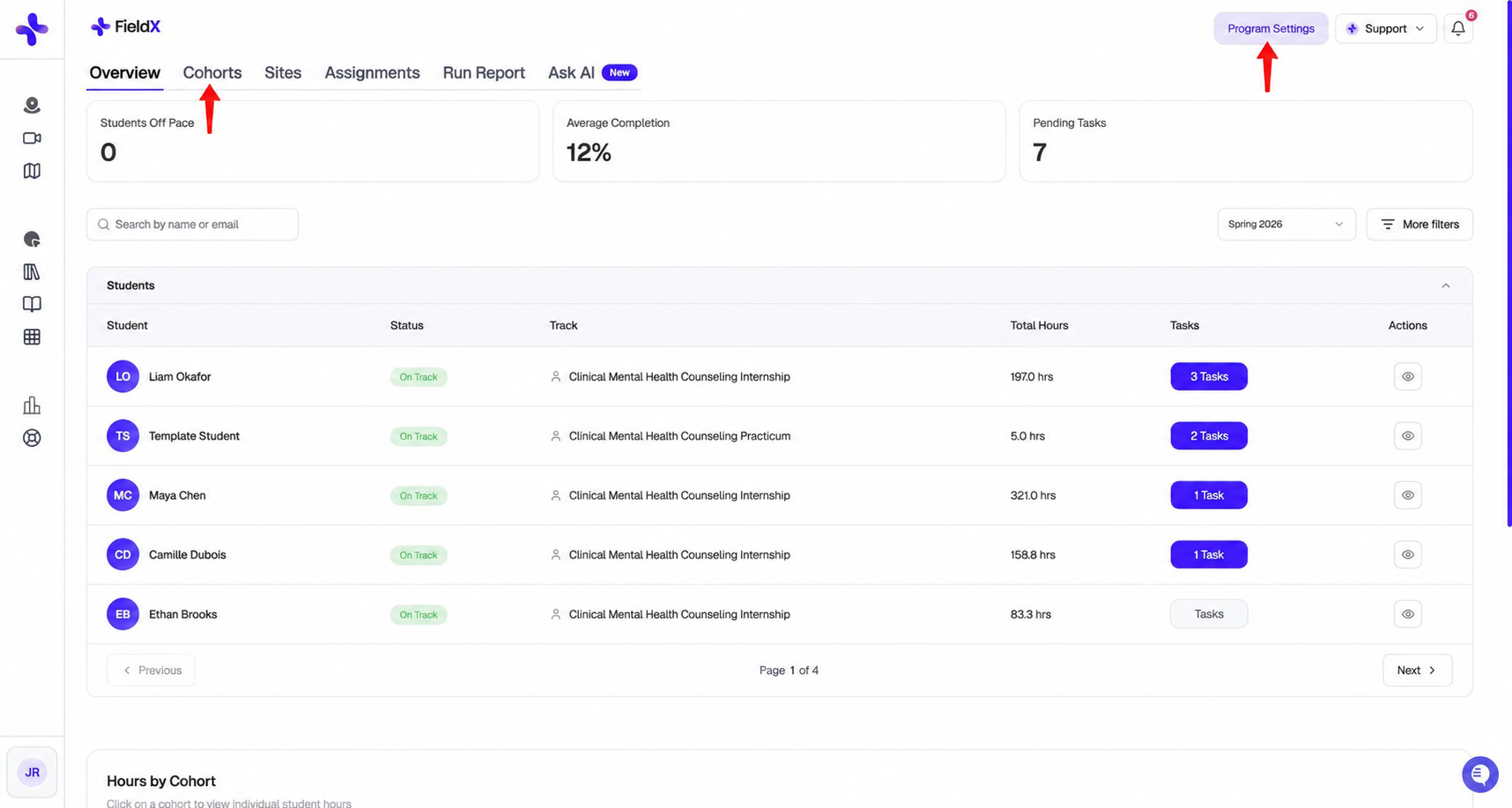Switch to the Cohorts tab

pyautogui.click(x=211, y=72)
